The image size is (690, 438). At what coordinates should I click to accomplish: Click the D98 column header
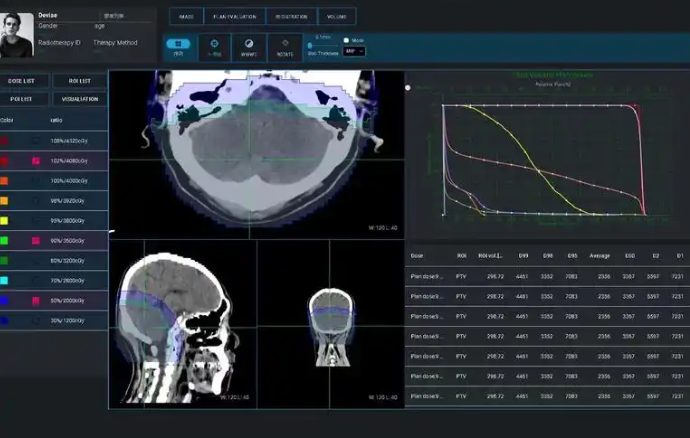547,256
